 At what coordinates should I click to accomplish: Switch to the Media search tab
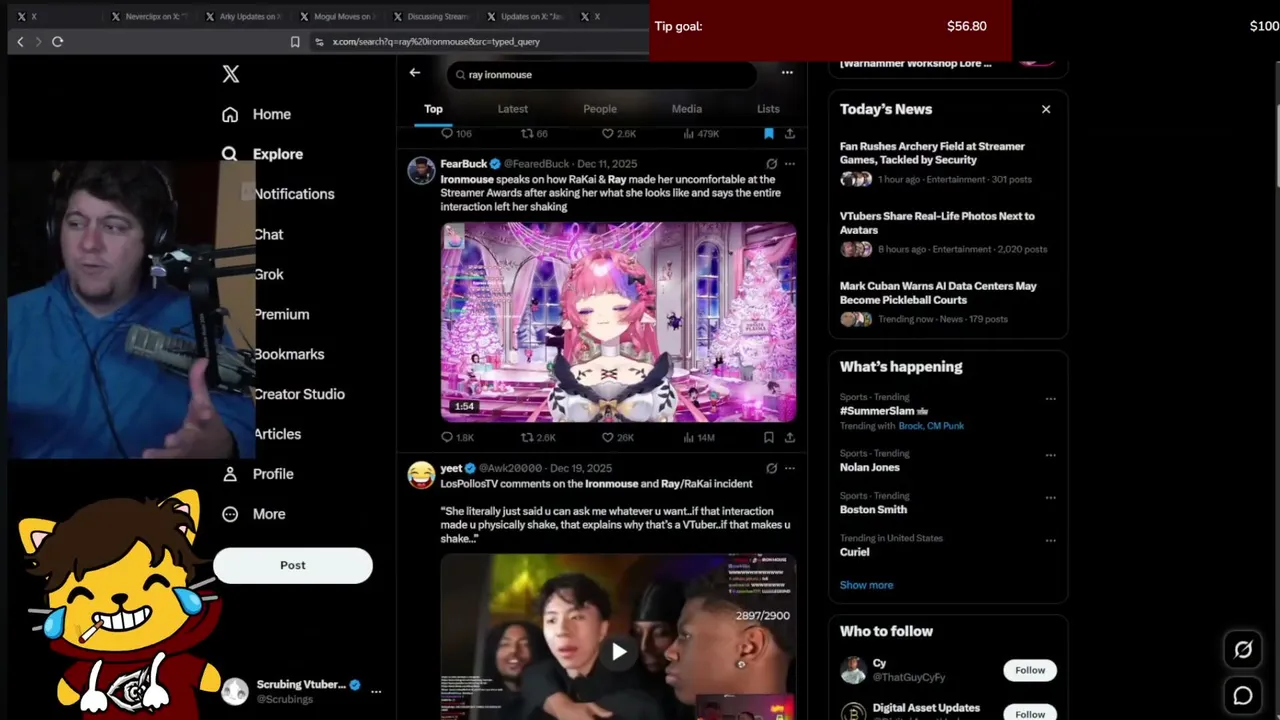click(687, 109)
